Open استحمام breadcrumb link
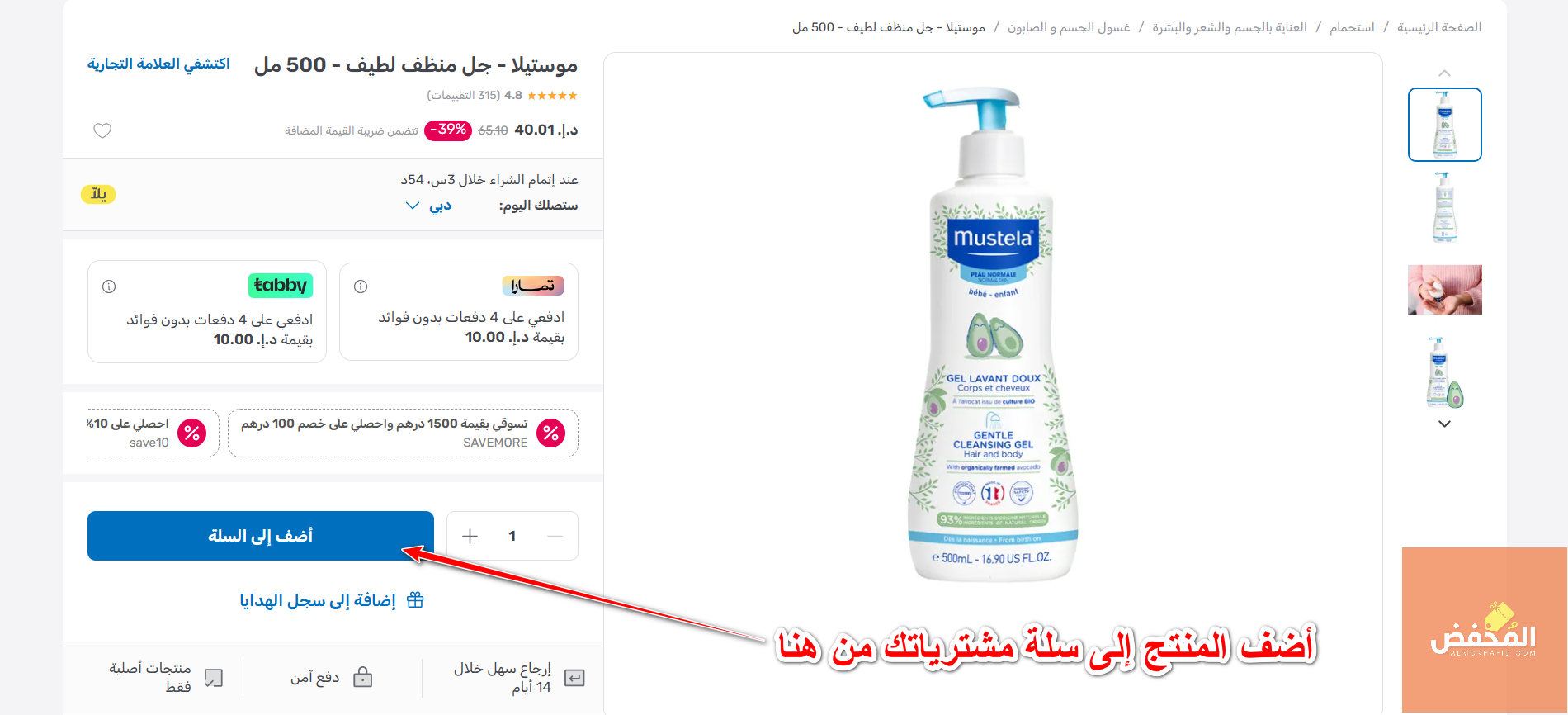The width and height of the screenshot is (1568, 715). point(1352,27)
